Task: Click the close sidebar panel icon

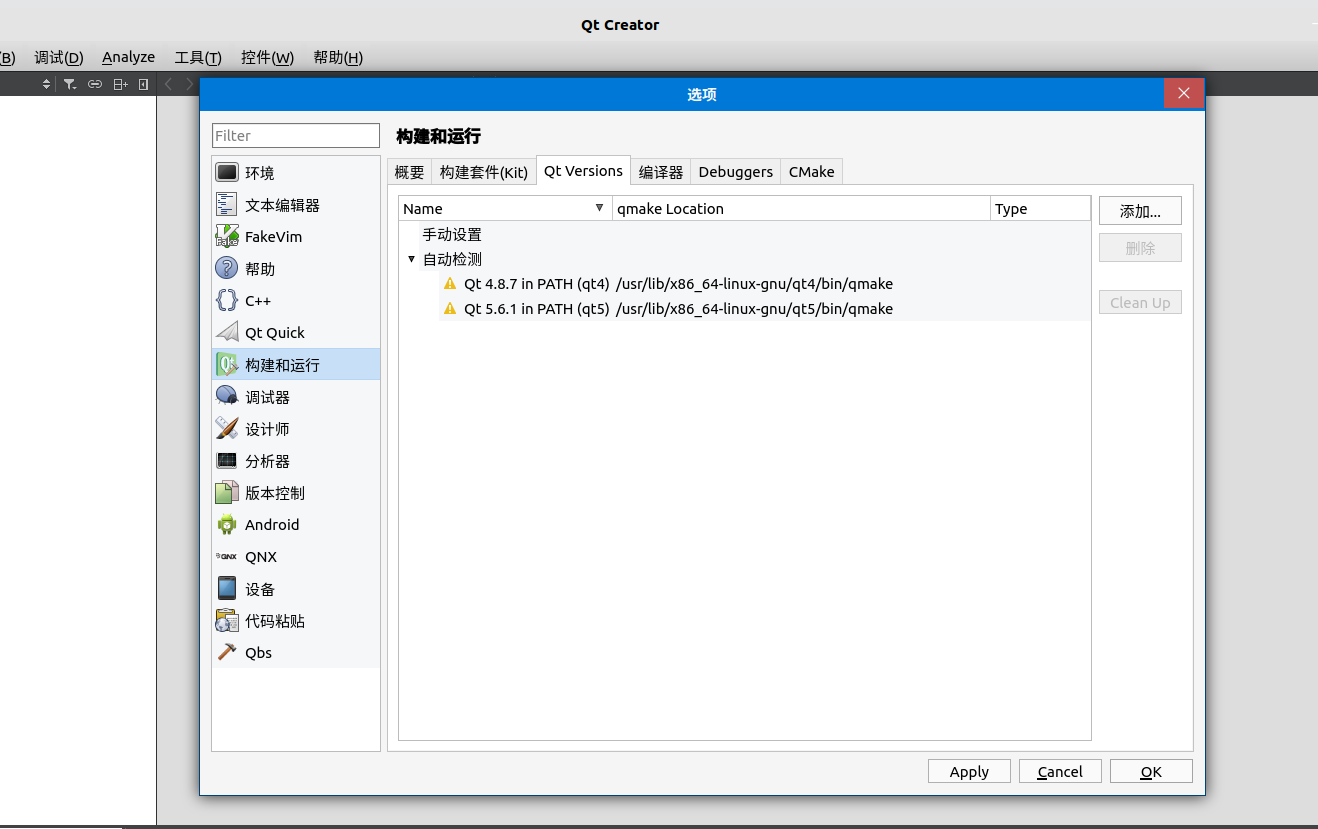Action: pos(143,85)
